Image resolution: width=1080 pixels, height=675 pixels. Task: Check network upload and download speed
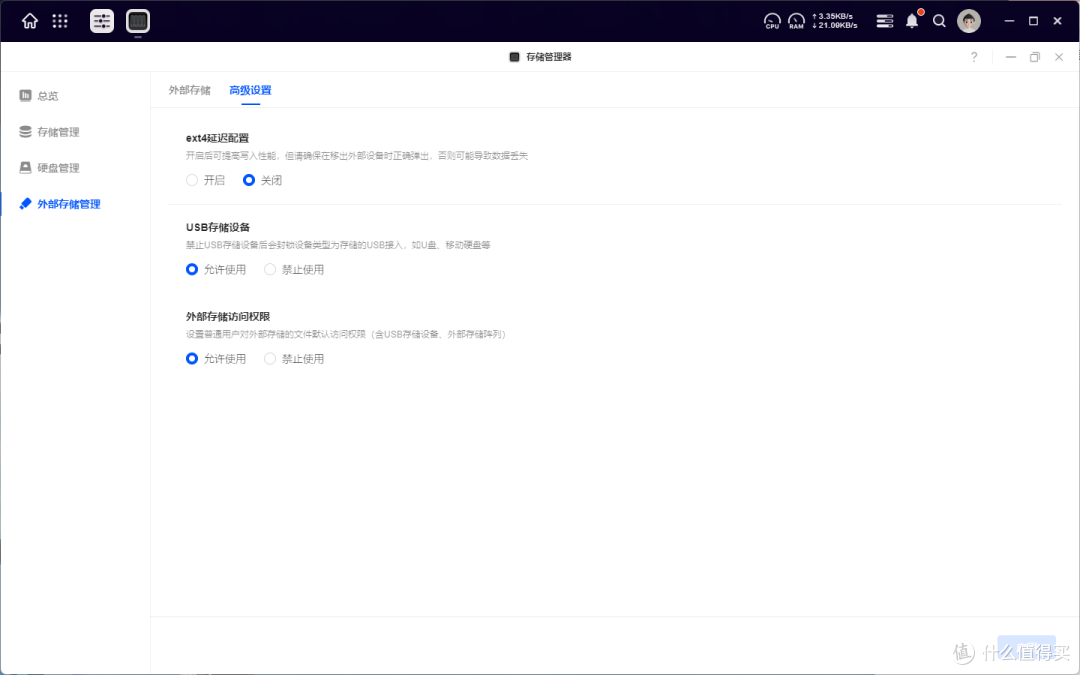click(x=835, y=21)
